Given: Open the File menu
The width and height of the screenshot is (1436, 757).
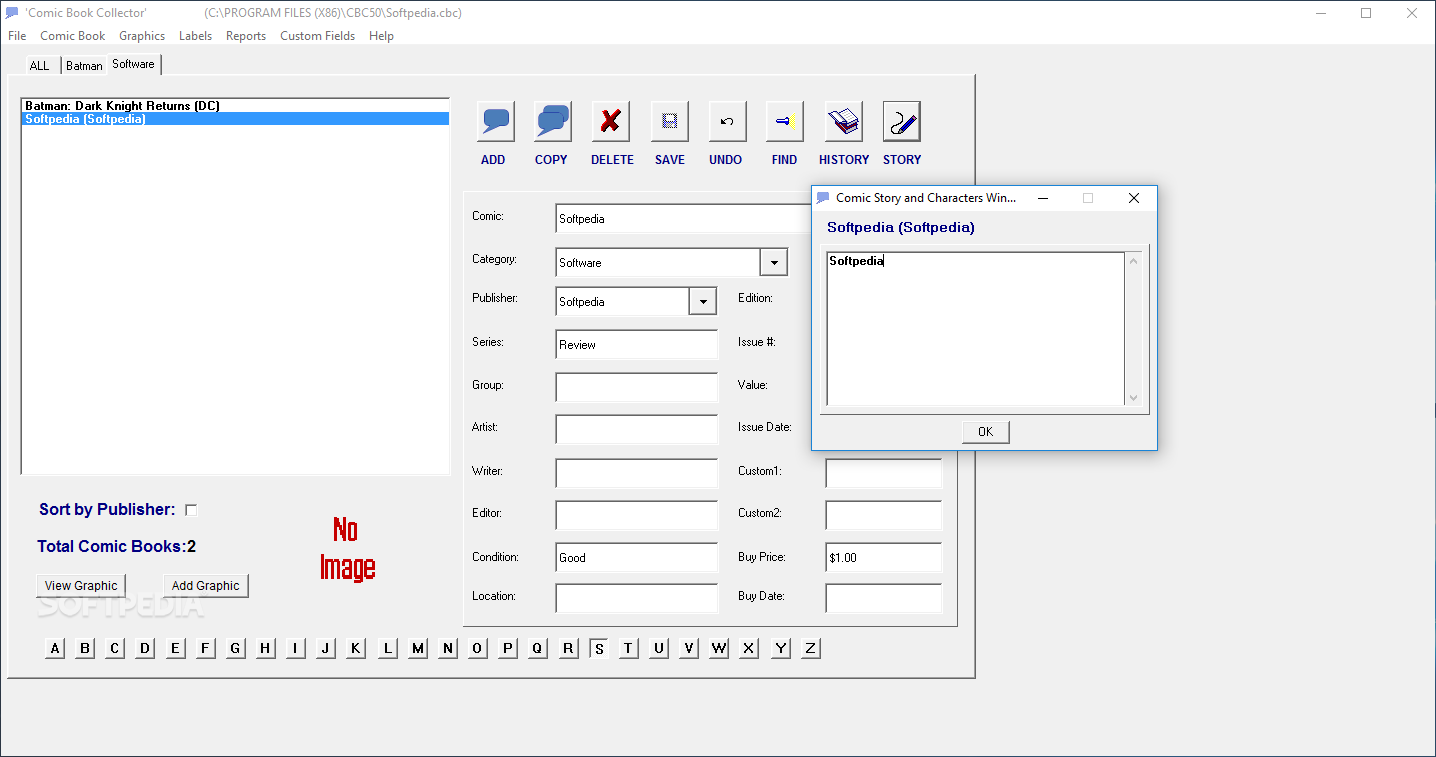Looking at the screenshot, I should coord(17,36).
